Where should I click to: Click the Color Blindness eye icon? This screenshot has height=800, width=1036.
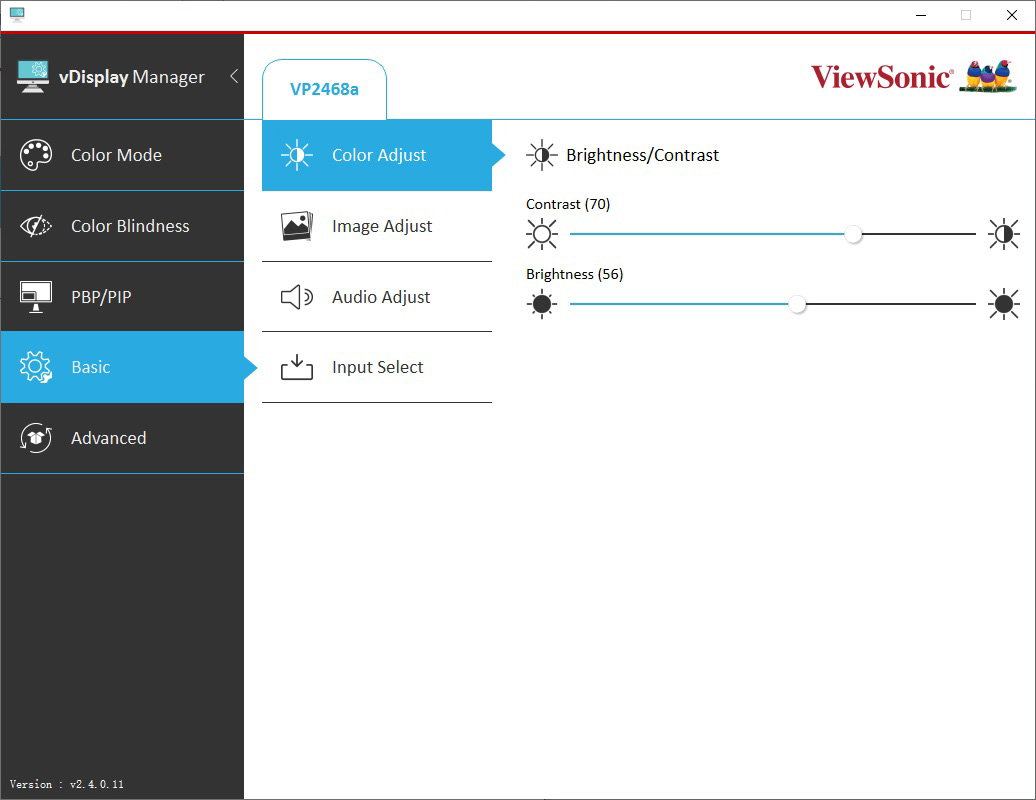(x=36, y=226)
